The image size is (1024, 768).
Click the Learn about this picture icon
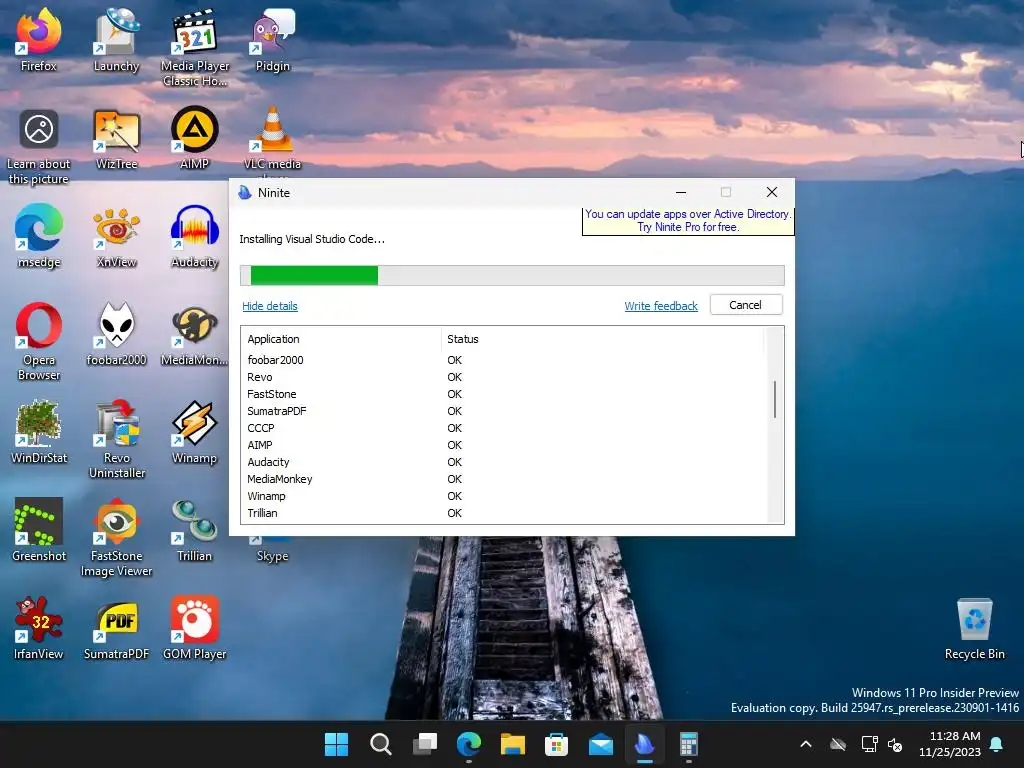coord(39,145)
